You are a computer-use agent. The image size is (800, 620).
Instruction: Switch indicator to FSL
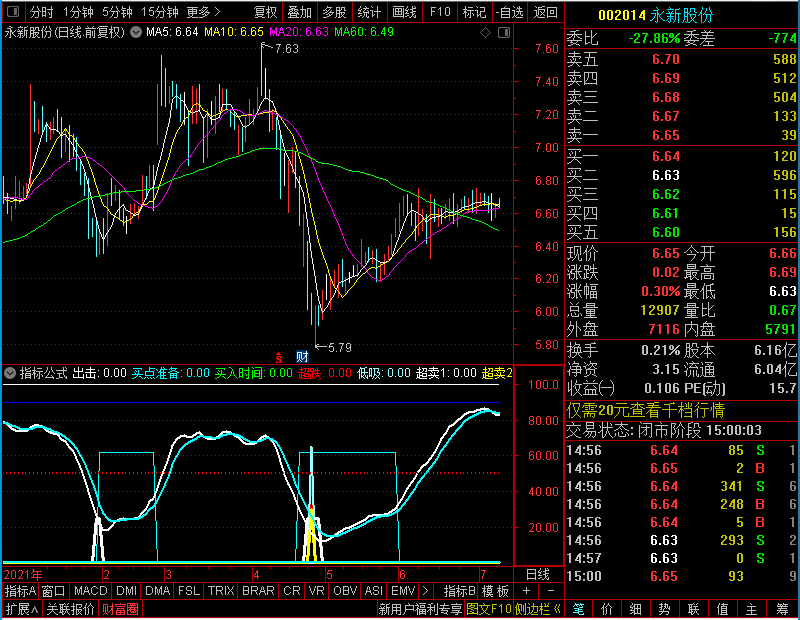pyautogui.click(x=188, y=591)
